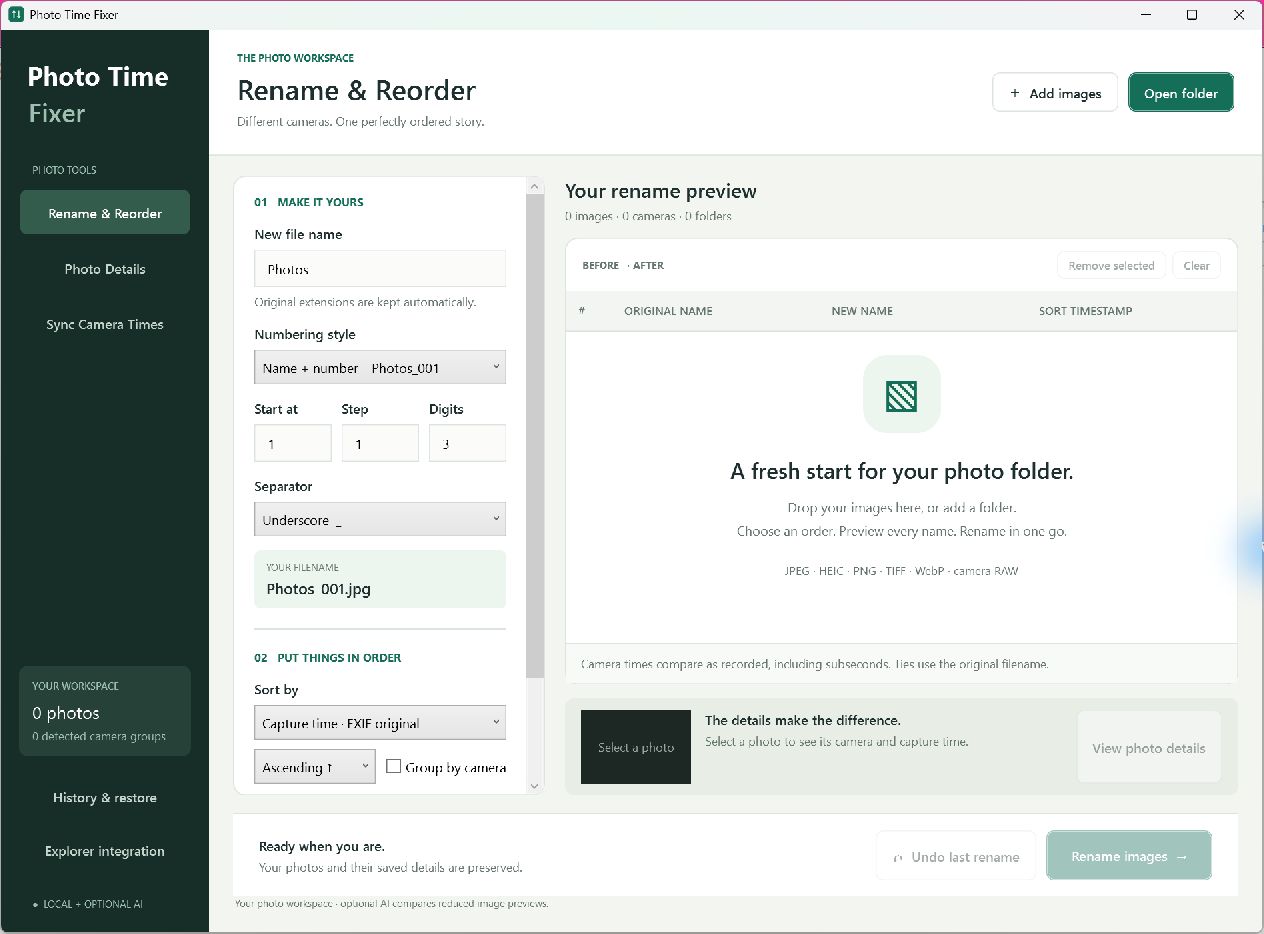Image resolution: width=1264 pixels, height=934 pixels.
Task: Click the Add images button
Action: (1055, 93)
